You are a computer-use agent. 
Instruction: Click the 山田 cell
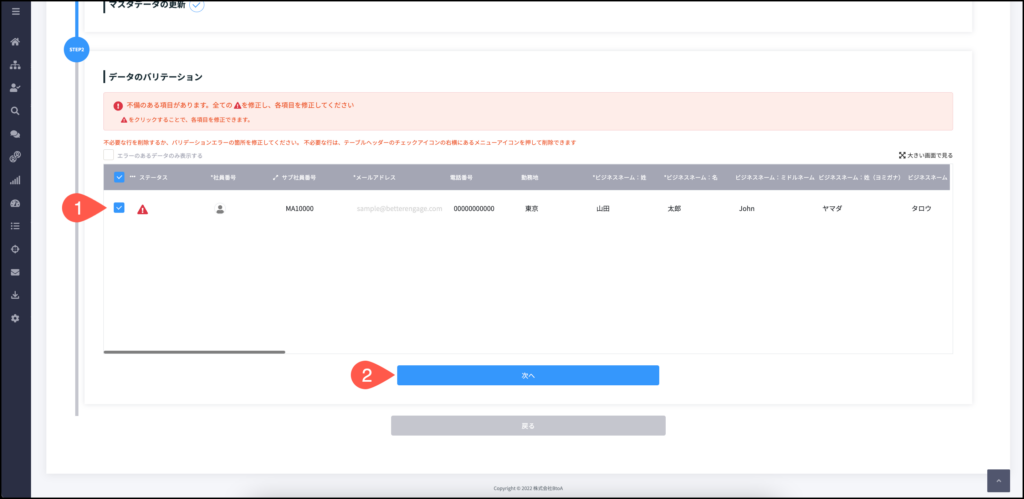pyautogui.click(x=603, y=209)
